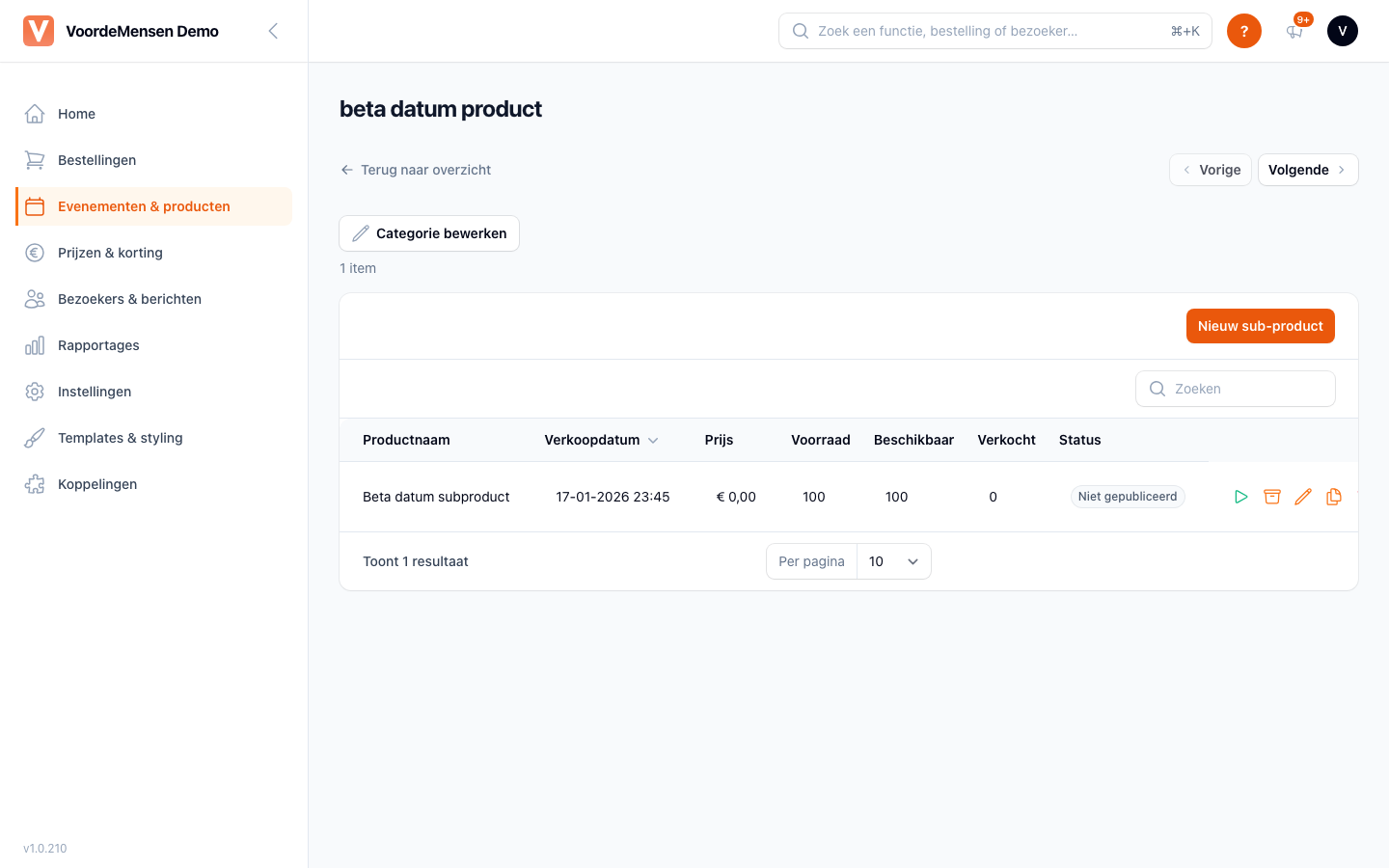
Task: Click the Verkocht column header
Action: [x=1006, y=440]
